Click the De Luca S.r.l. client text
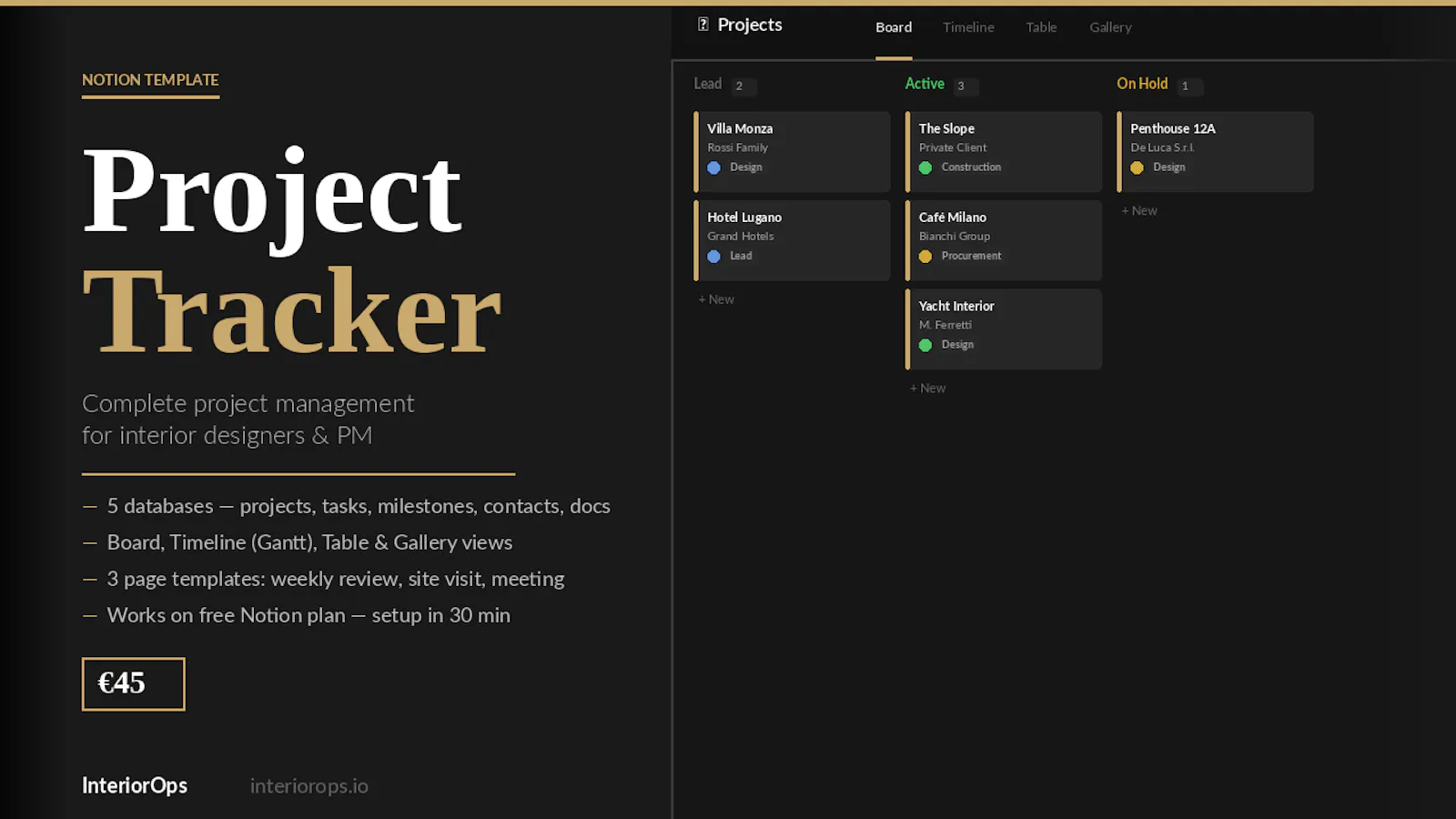 coord(1161,147)
